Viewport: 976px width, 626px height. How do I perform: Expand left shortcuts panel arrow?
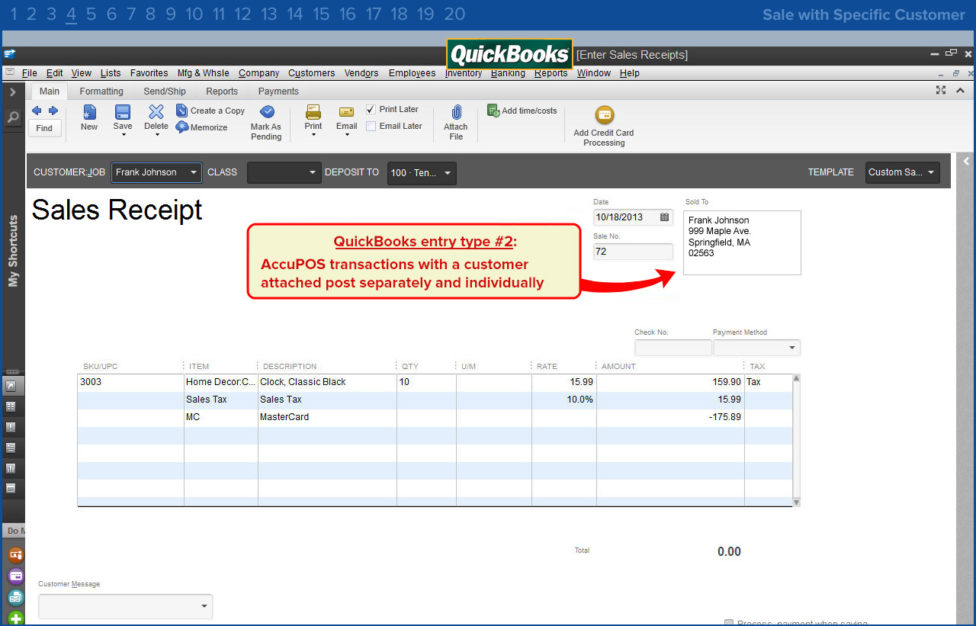(x=12, y=92)
